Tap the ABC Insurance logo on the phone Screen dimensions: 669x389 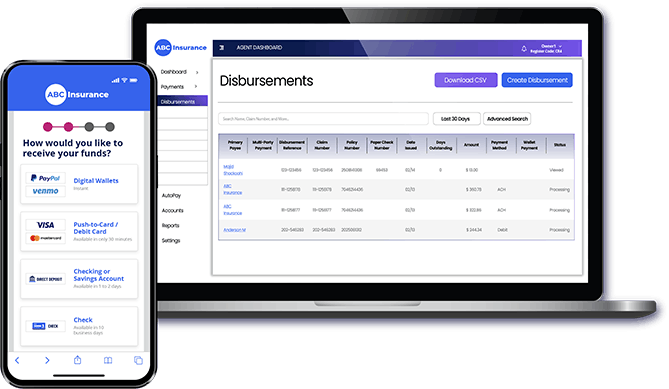[77, 94]
